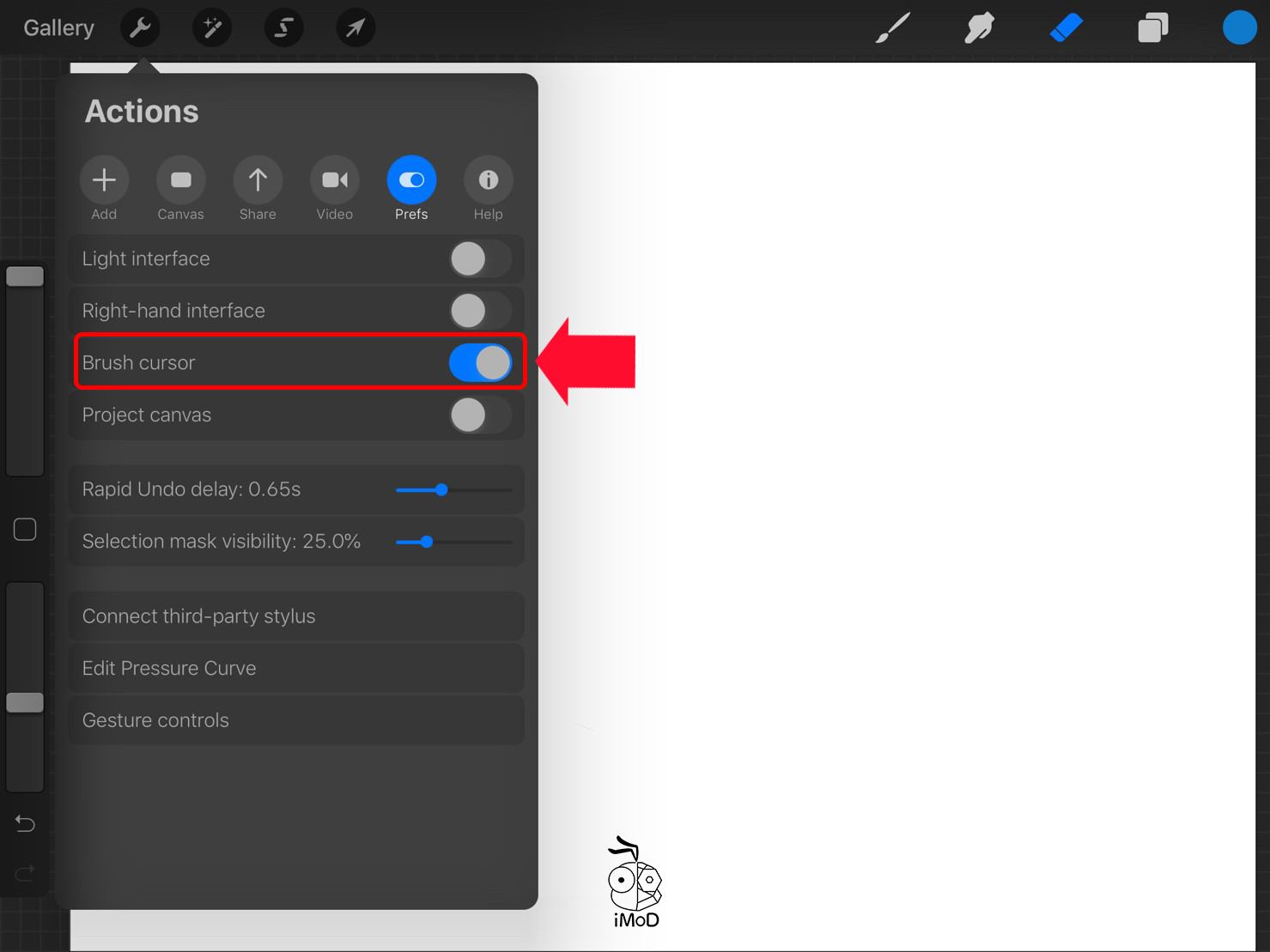Enable the Project canvas toggle
1270x952 pixels.
(479, 415)
